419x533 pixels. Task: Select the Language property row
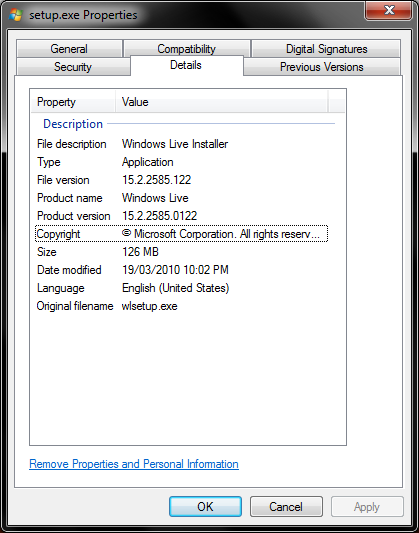click(181, 288)
